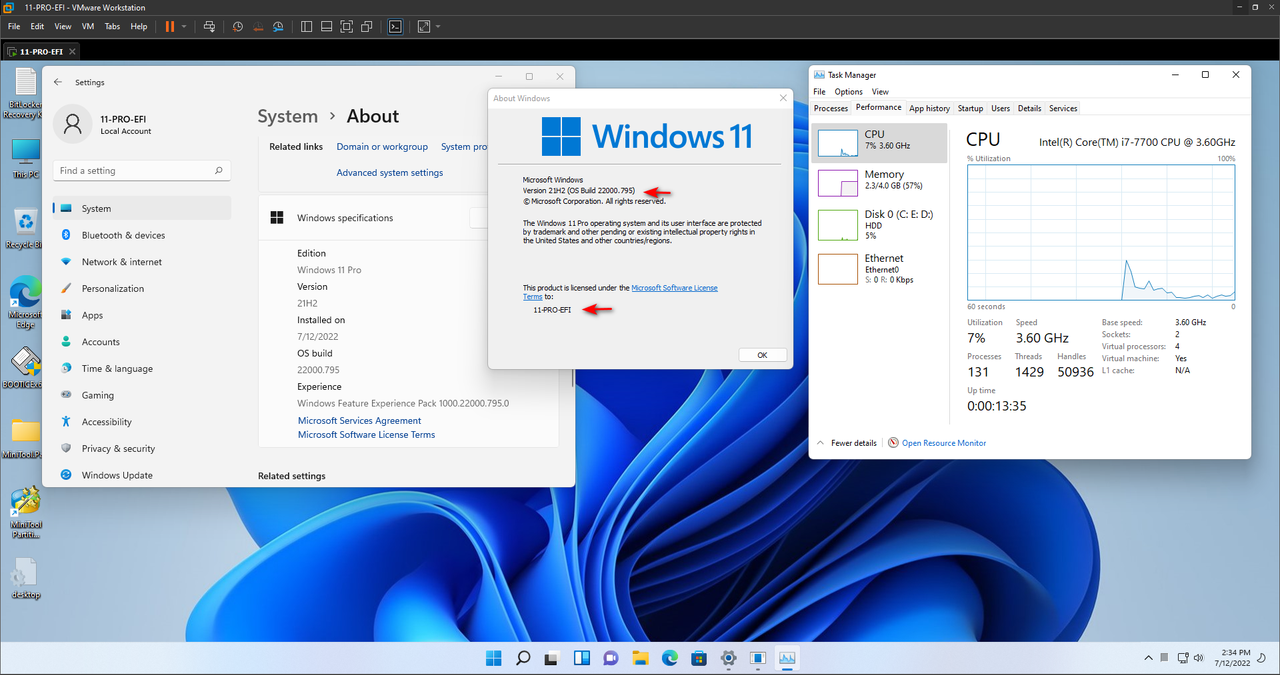This screenshot has height=675, width=1280.
Task: Open the Microsoft Services Agreement link
Action: (359, 421)
